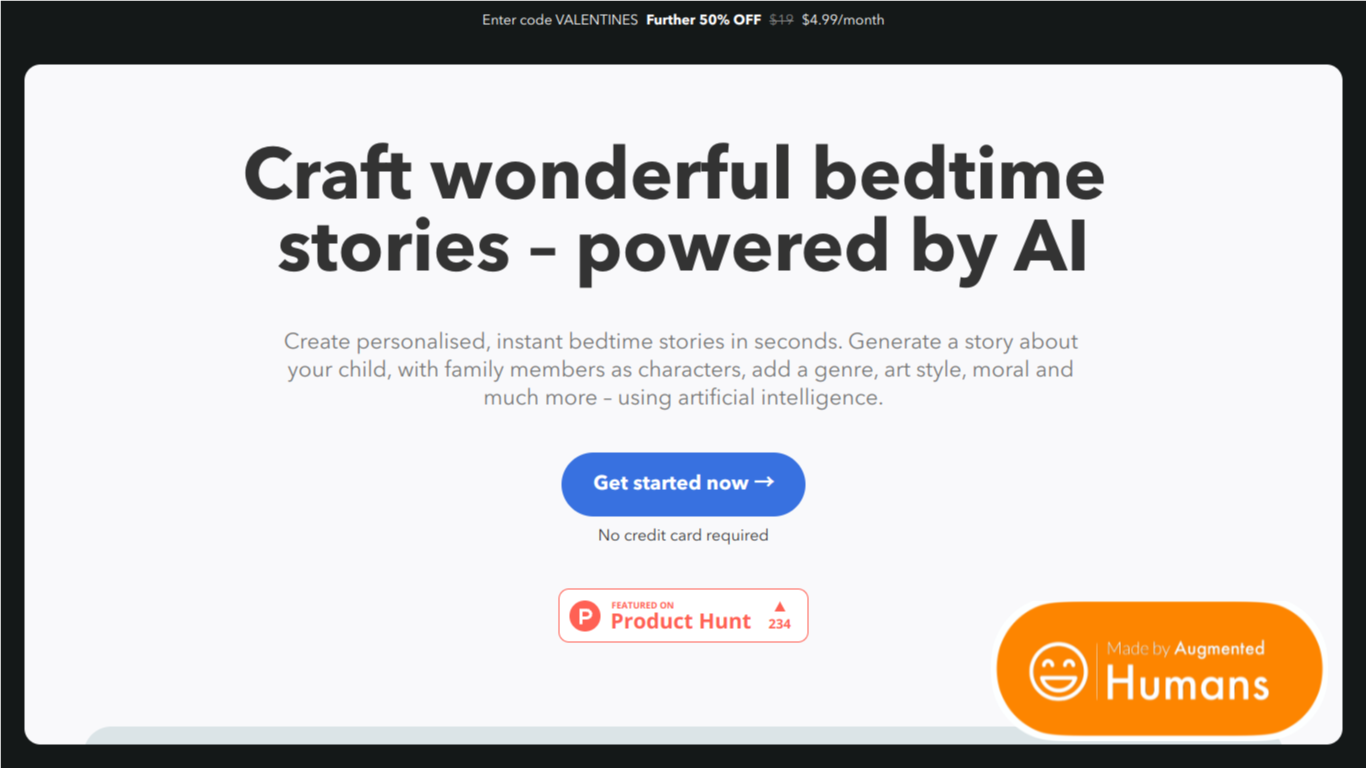Viewport: 1366px width, 768px height.
Task: Open the Featured on Product Hunt badge
Action: pyautogui.click(x=683, y=615)
